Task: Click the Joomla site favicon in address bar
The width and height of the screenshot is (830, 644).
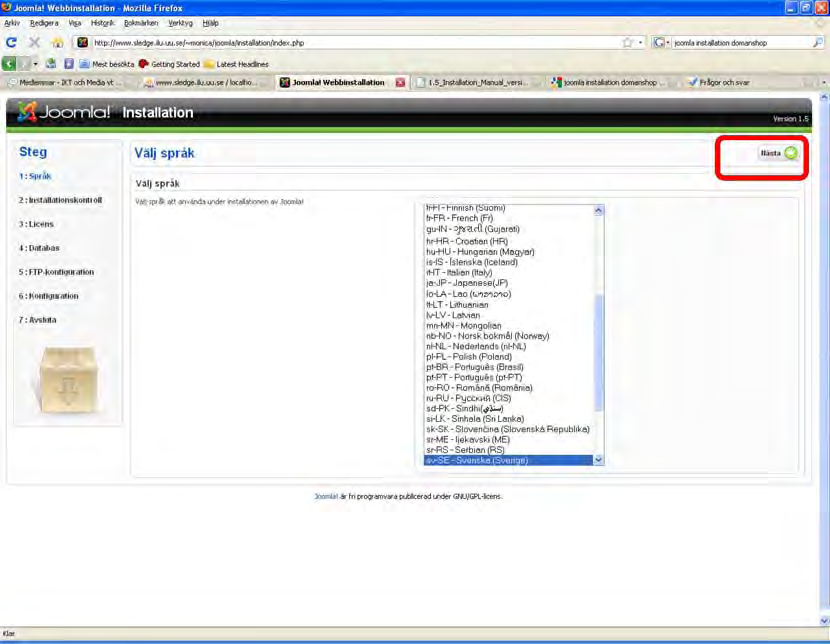Action: coord(83,42)
